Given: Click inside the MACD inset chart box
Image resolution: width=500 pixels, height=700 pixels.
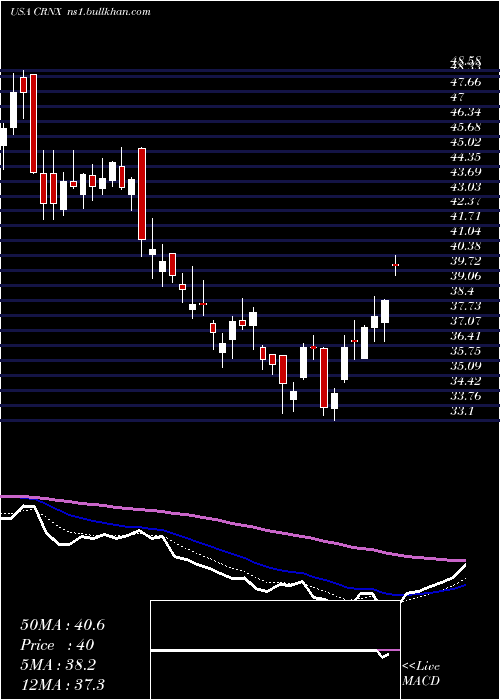Looking at the screenshot, I should [x=275, y=650].
